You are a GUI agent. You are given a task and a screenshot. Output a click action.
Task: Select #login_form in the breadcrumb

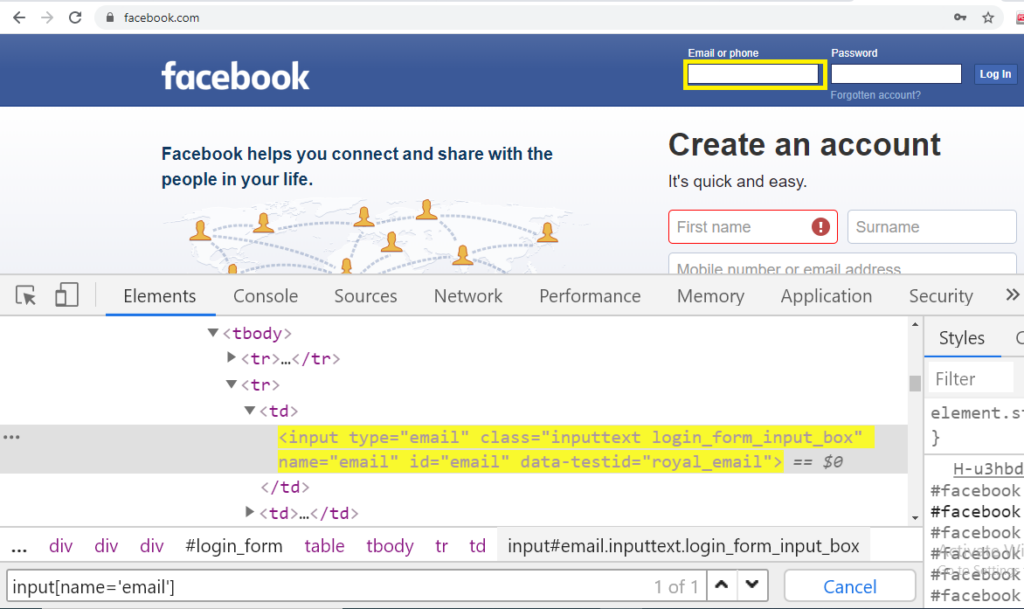coord(234,546)
